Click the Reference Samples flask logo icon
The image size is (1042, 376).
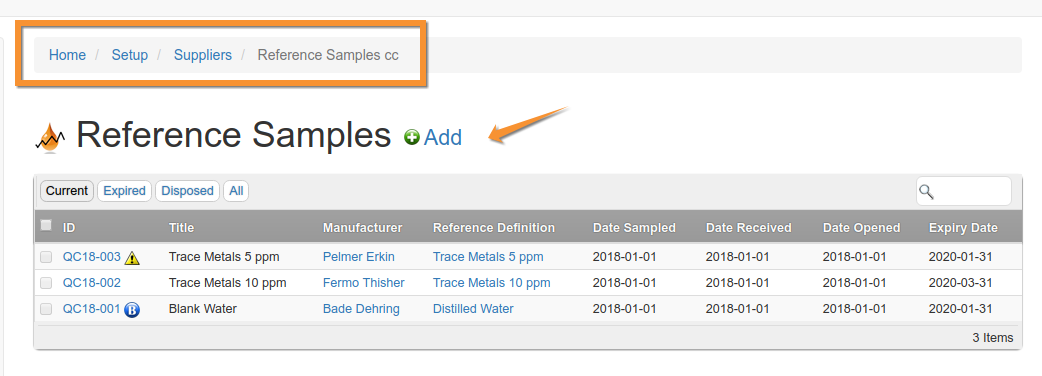(50, 138)
